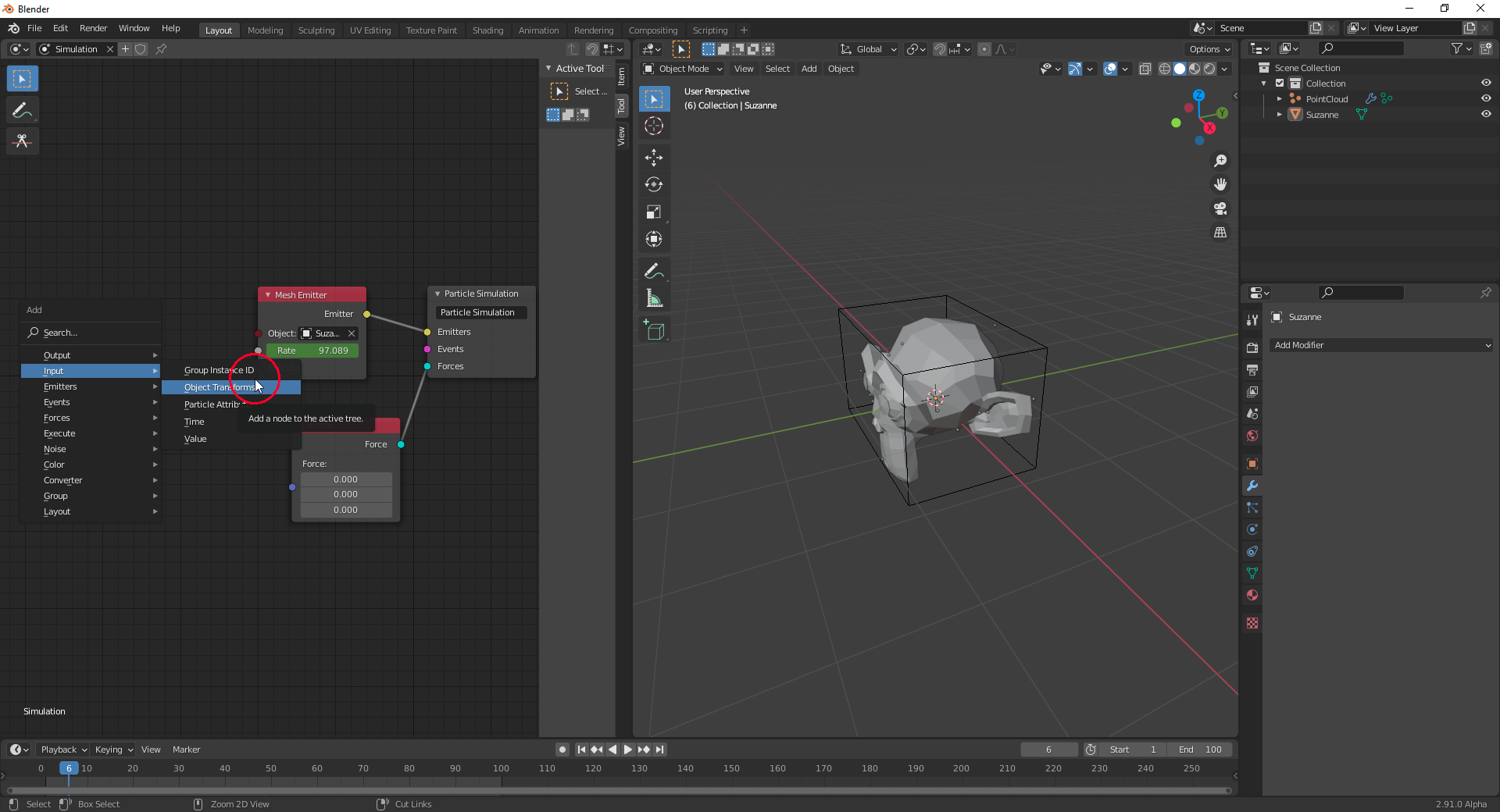Select the Measure tool in the viewport toolbar
Screen dimensions: 1500x812
[x=654, y=297]
